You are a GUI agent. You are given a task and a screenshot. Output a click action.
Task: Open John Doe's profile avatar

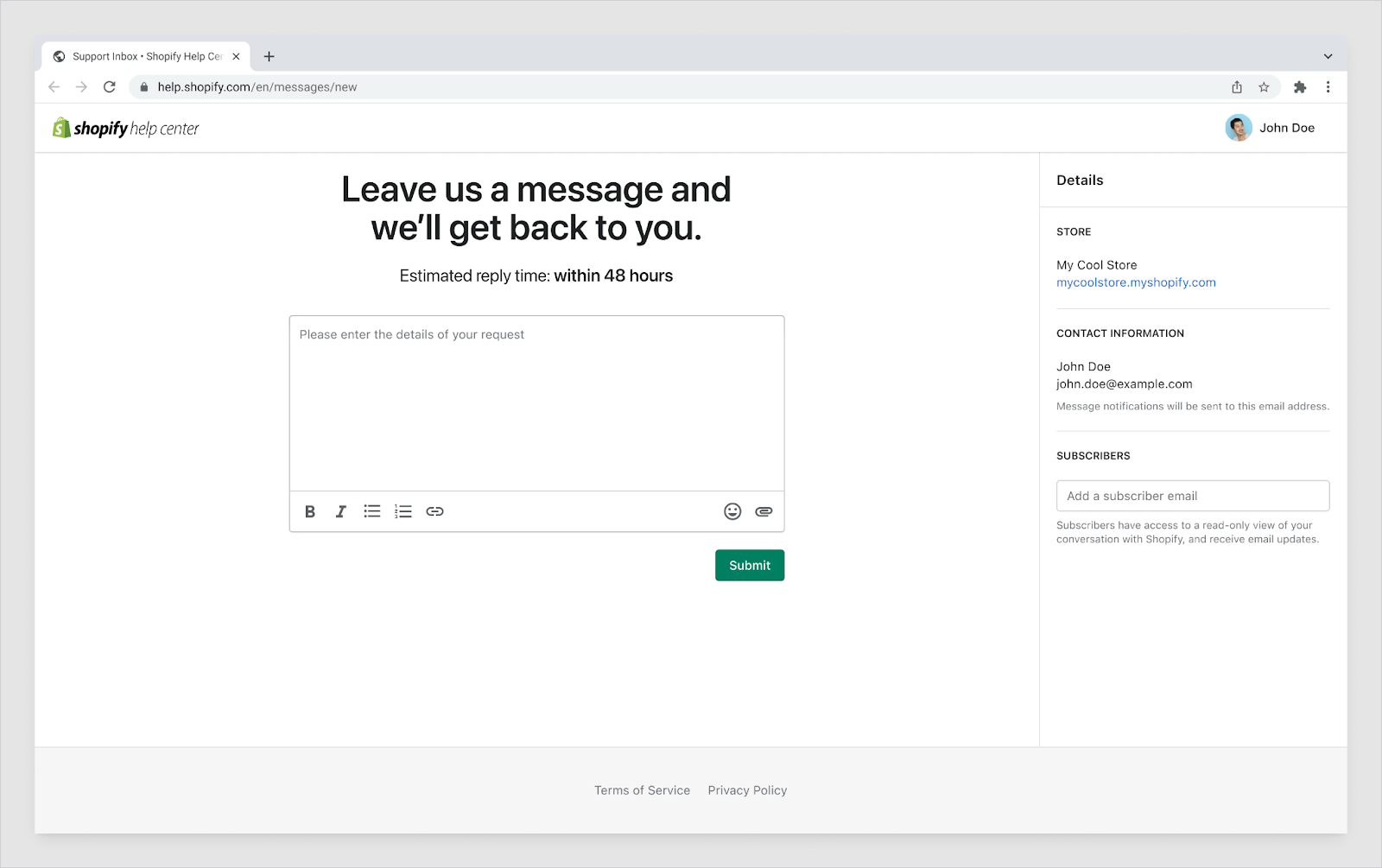click(1239, 128)
